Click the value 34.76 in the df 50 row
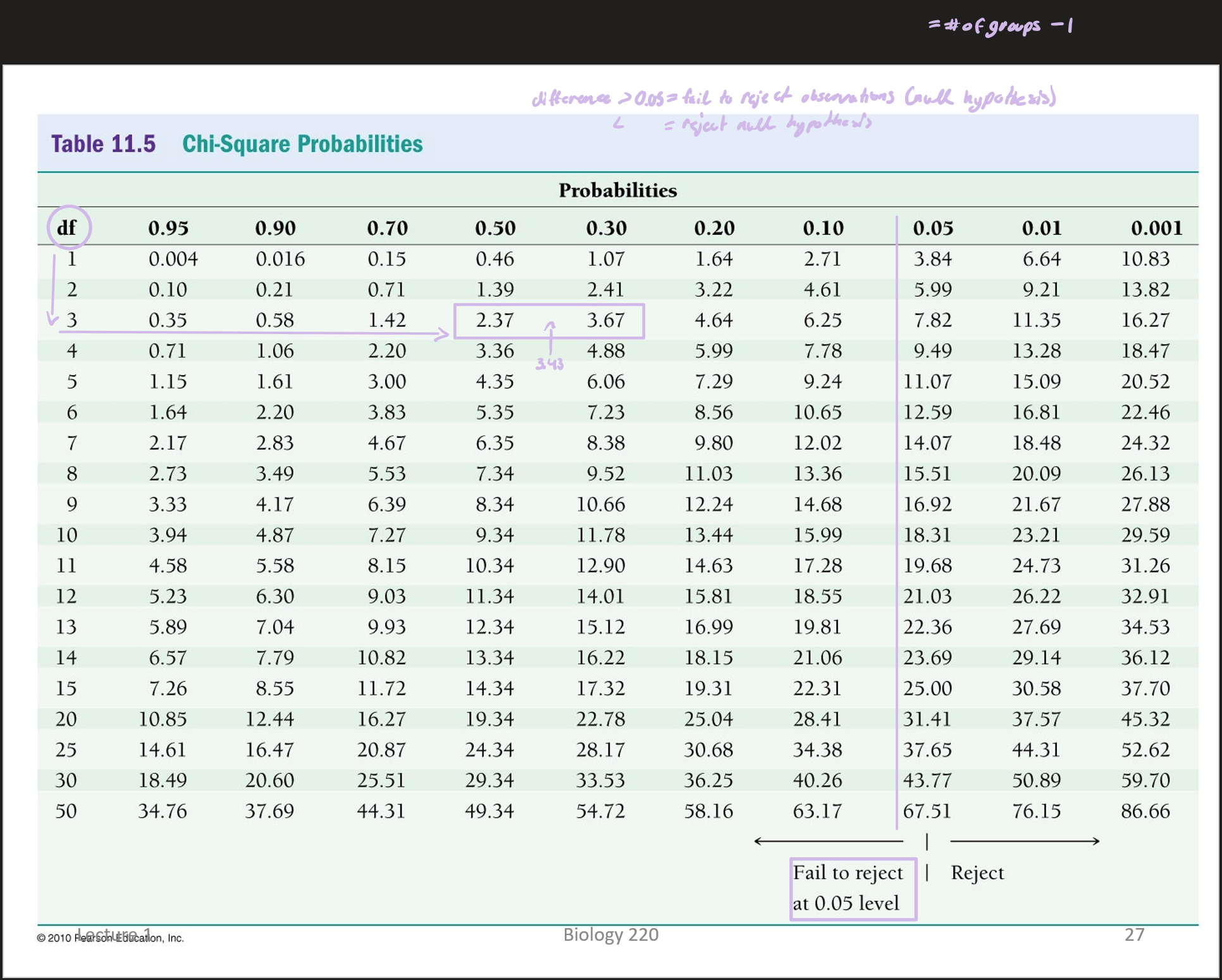This screenshot has width=1222, height=980. [x=163, y=811]
